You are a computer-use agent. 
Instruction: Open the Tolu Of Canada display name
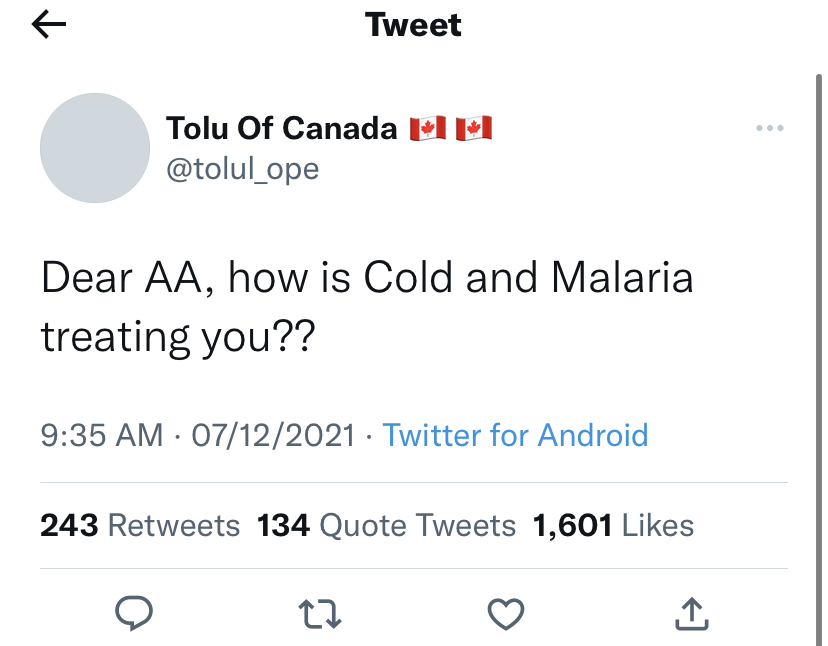pyautogui.click(x=281, y=128)
